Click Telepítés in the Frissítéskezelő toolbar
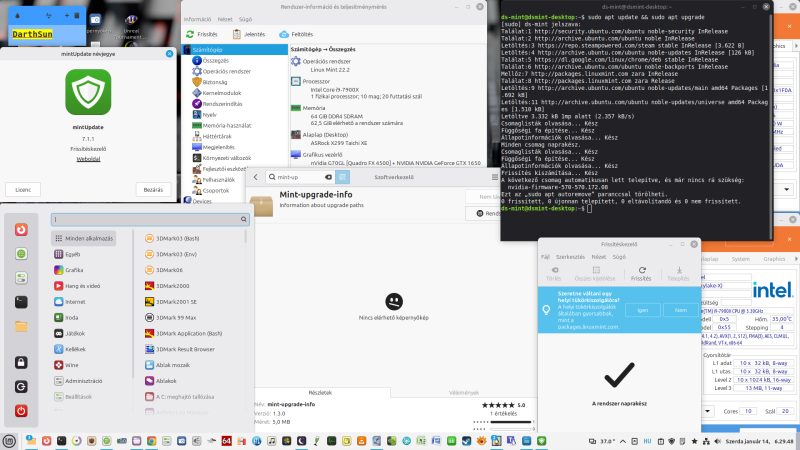Viewport: 800px width, 450px height. [x=679, y=273]
